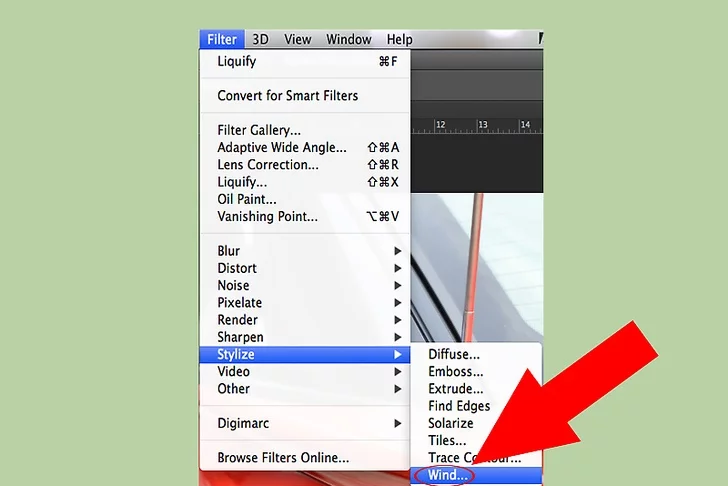Open the 3D menu

pos(260,39)
